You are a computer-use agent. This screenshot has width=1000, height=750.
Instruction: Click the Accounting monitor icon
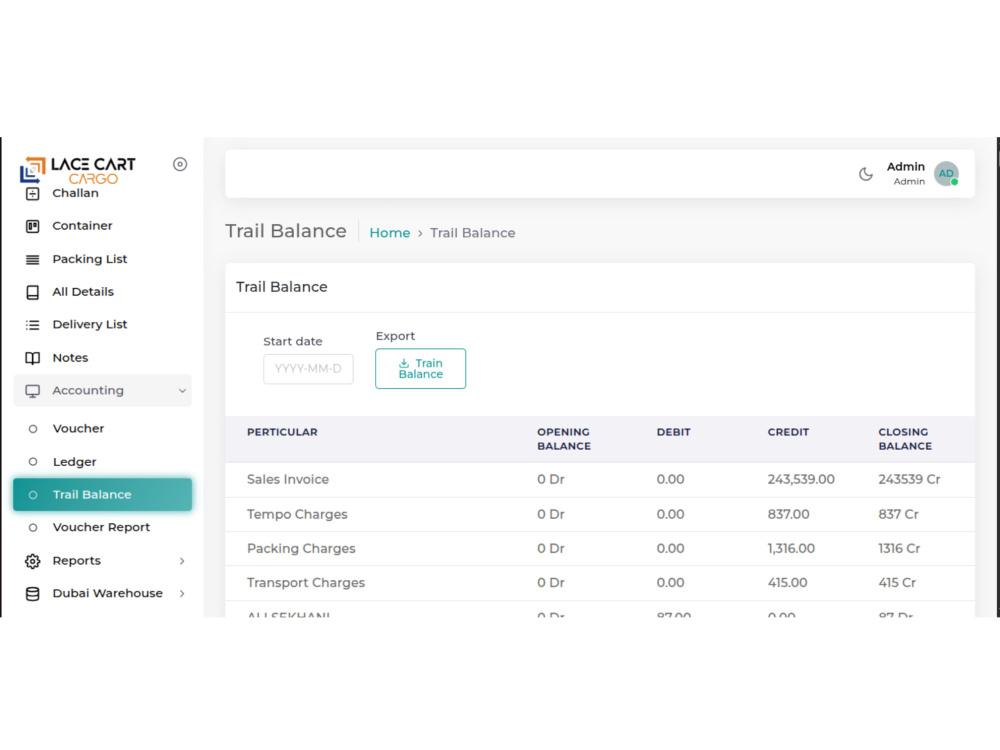pos(33,391)
